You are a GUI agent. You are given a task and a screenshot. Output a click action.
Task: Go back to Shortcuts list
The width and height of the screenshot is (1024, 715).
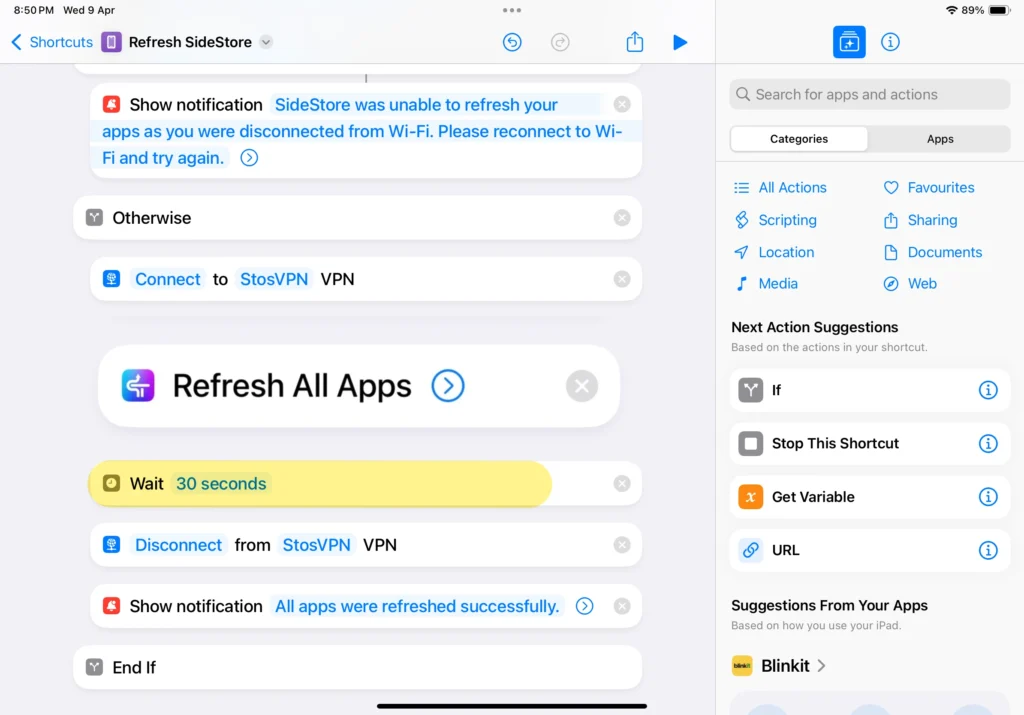tap(52, 42)
